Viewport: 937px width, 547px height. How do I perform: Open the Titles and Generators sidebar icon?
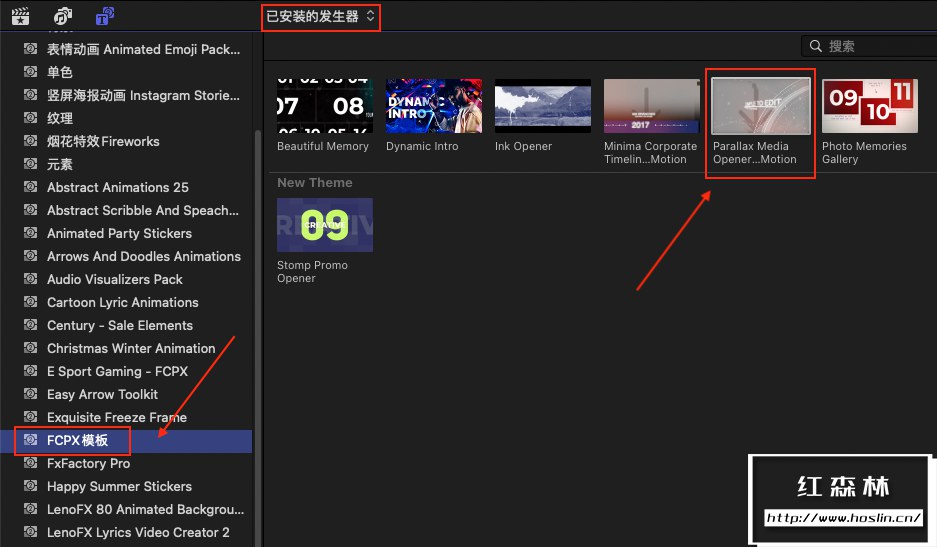105,16
